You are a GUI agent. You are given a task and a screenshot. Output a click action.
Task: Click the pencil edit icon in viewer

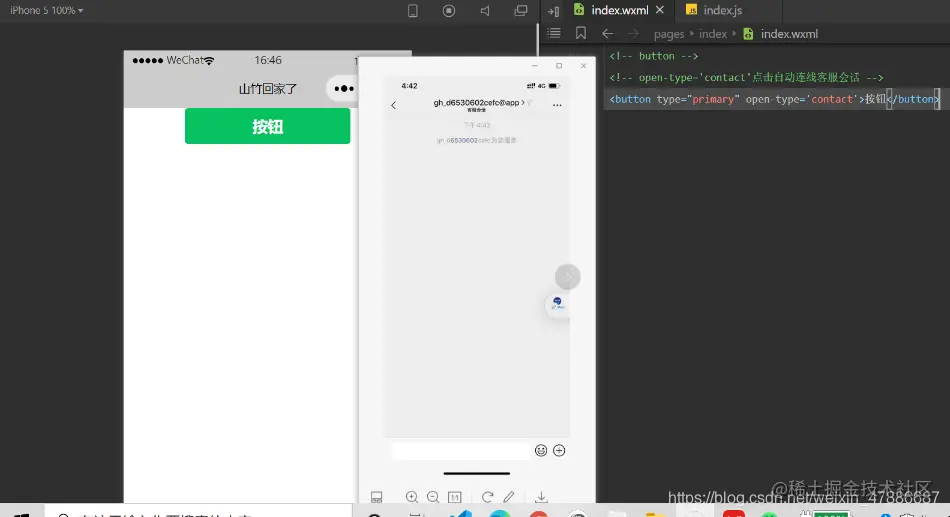pyautogui.click(x=508, y=497)
